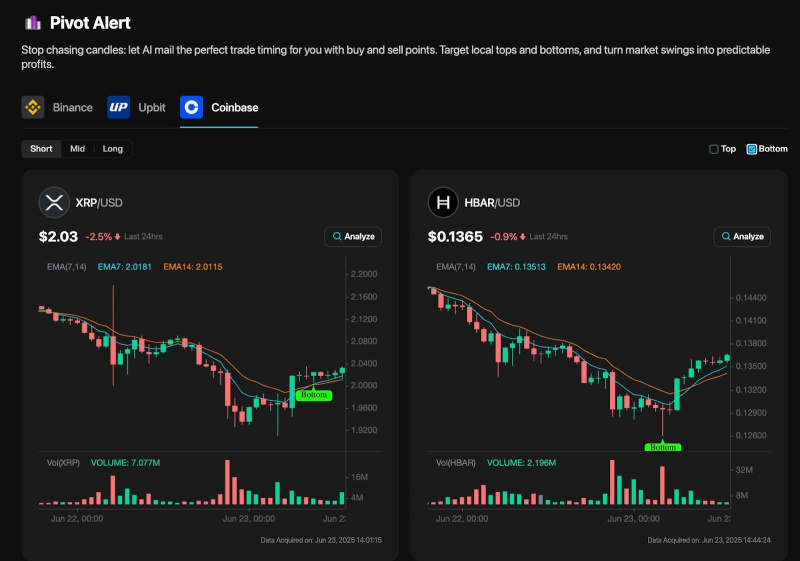Click the Coinbase exchange logo icon
The width and height of the screenshot is (800, 561).
pos(192,107)
